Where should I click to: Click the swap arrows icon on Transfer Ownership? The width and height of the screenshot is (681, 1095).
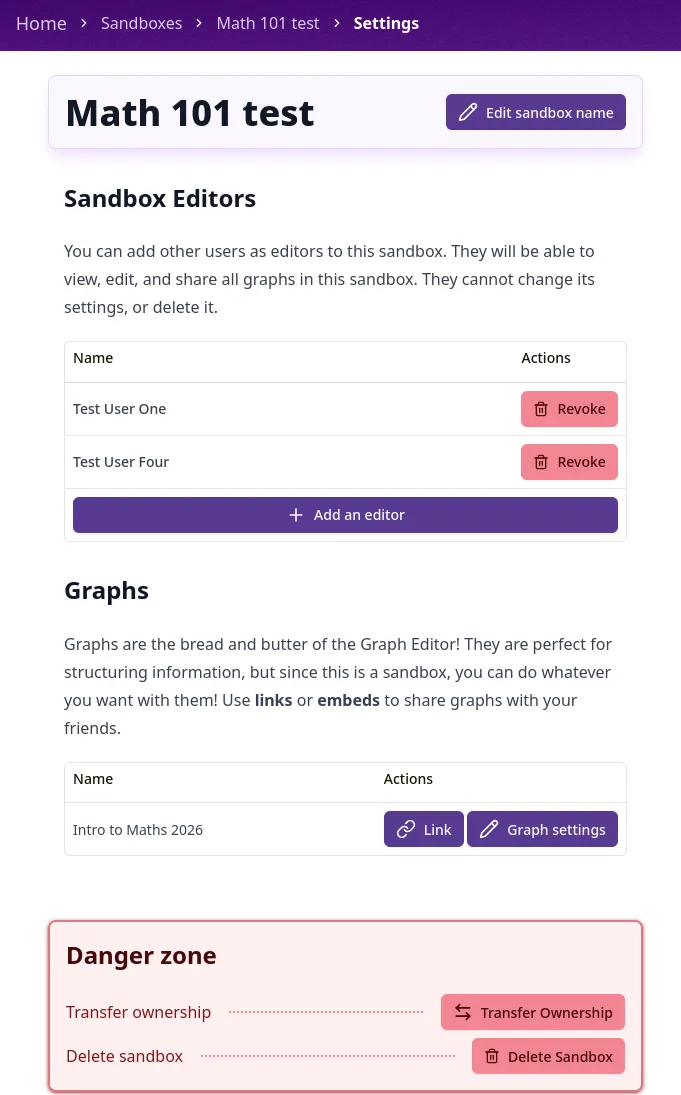pyautogui.click(x=463, y=1013)
